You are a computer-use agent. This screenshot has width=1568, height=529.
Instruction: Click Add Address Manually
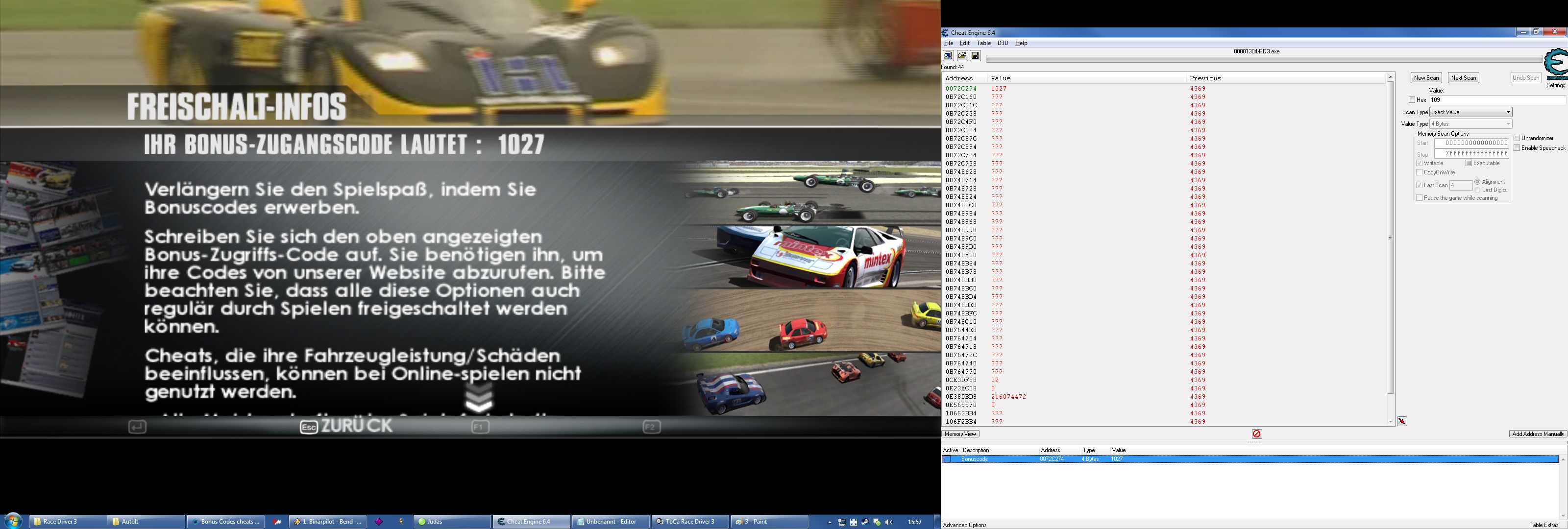pyautogui.click(x=1538, y=434)
